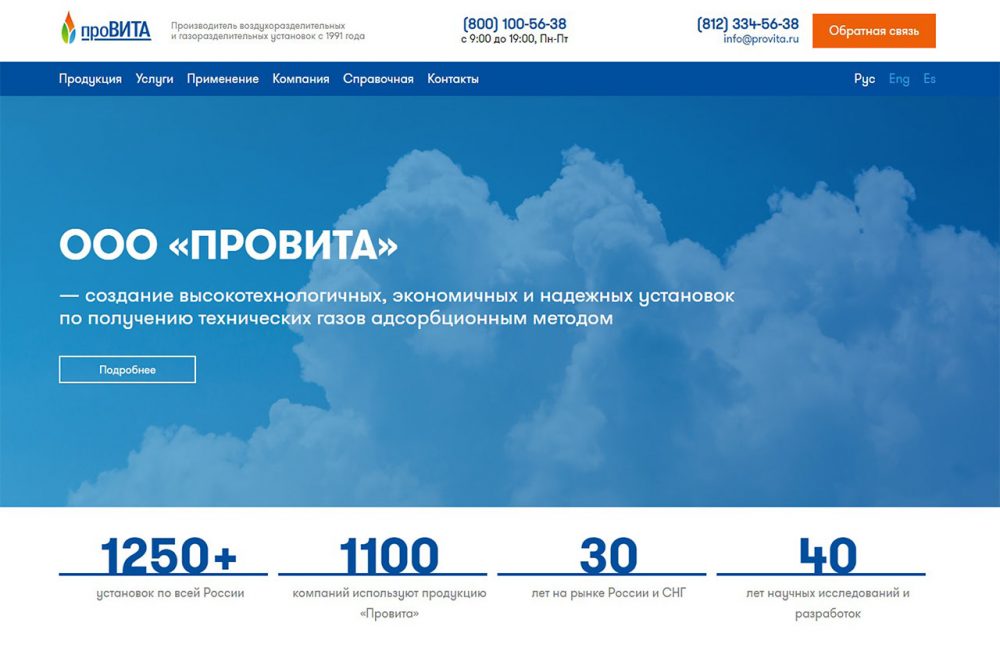Switch the site language to Eng
Image resolution: width=1000 pixels, height=648 pixels.
tap(899, 79)
